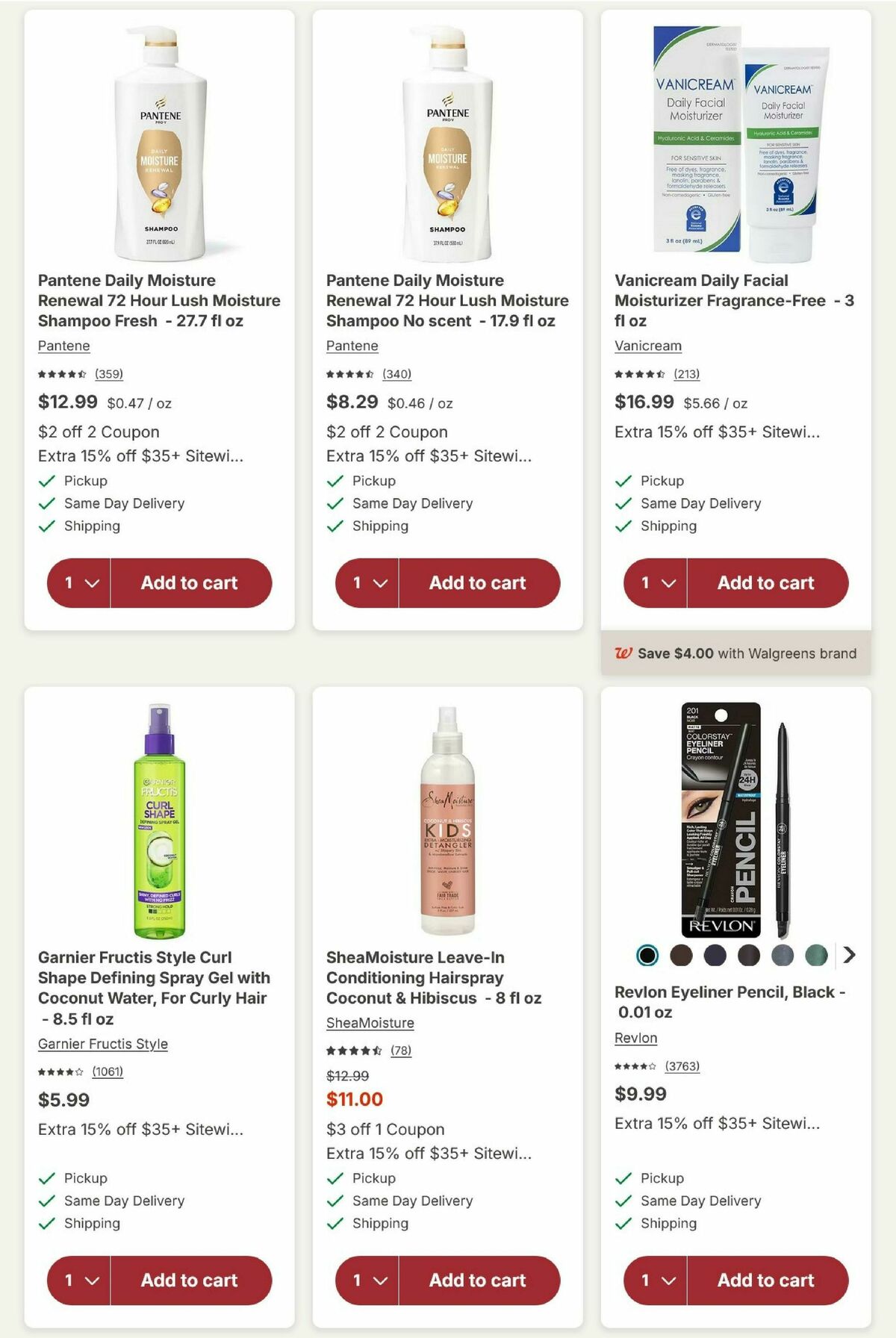Image resolution: width=896 pixels, height=1338 pixels.
Task: Open the quantity dropdown for Vanicream moisturizer
Action: point(654,583)
